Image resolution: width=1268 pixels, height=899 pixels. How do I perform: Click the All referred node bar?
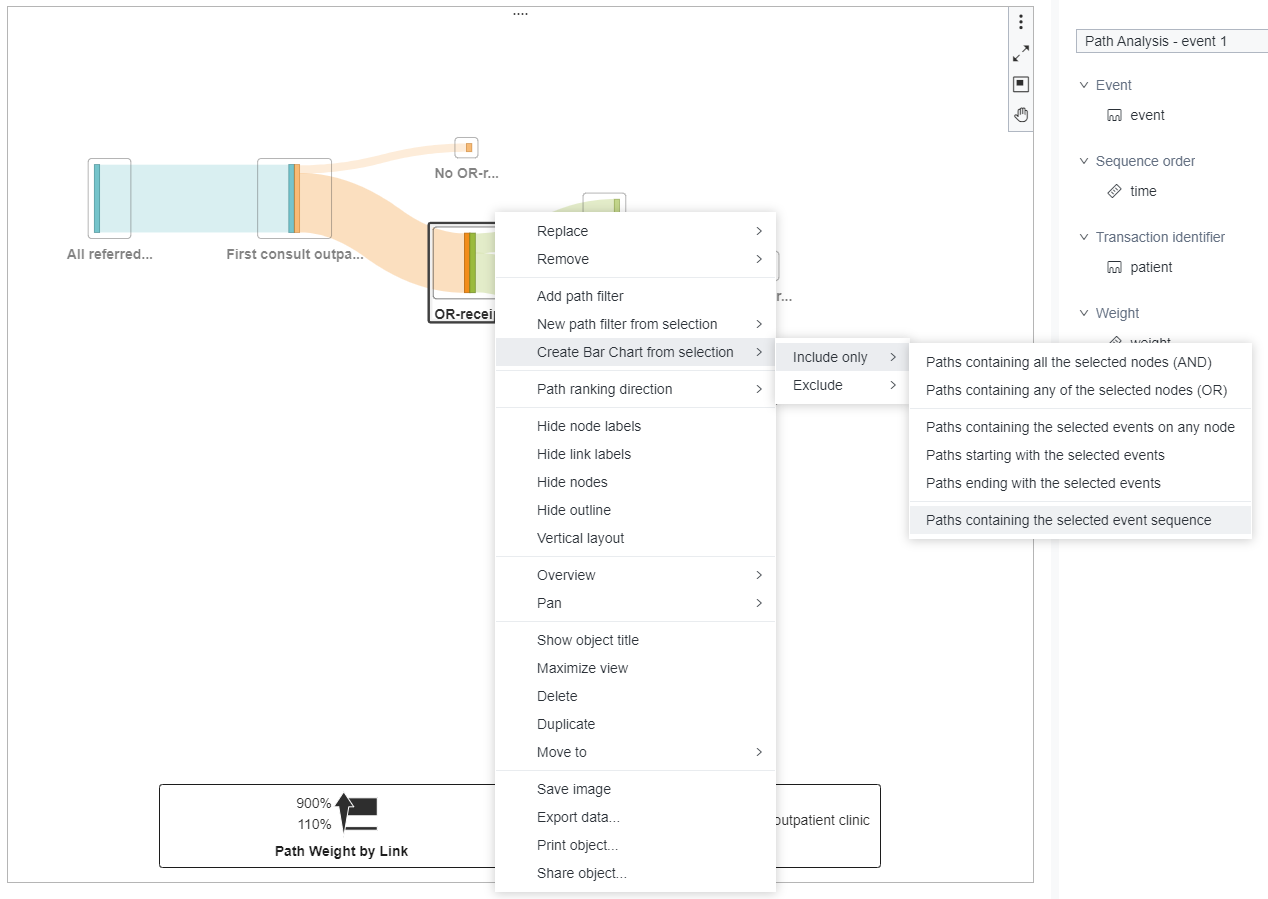(97, 198)
